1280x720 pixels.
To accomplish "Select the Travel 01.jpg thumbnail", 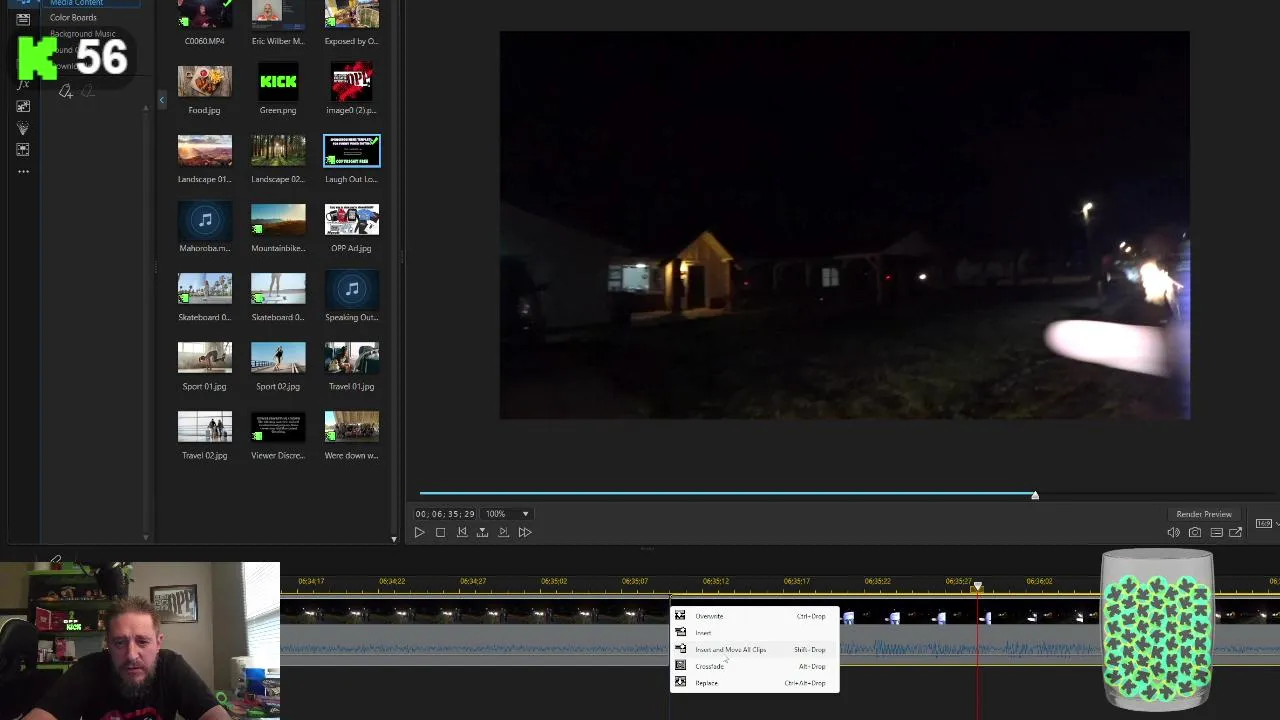I will coord(351,358).
